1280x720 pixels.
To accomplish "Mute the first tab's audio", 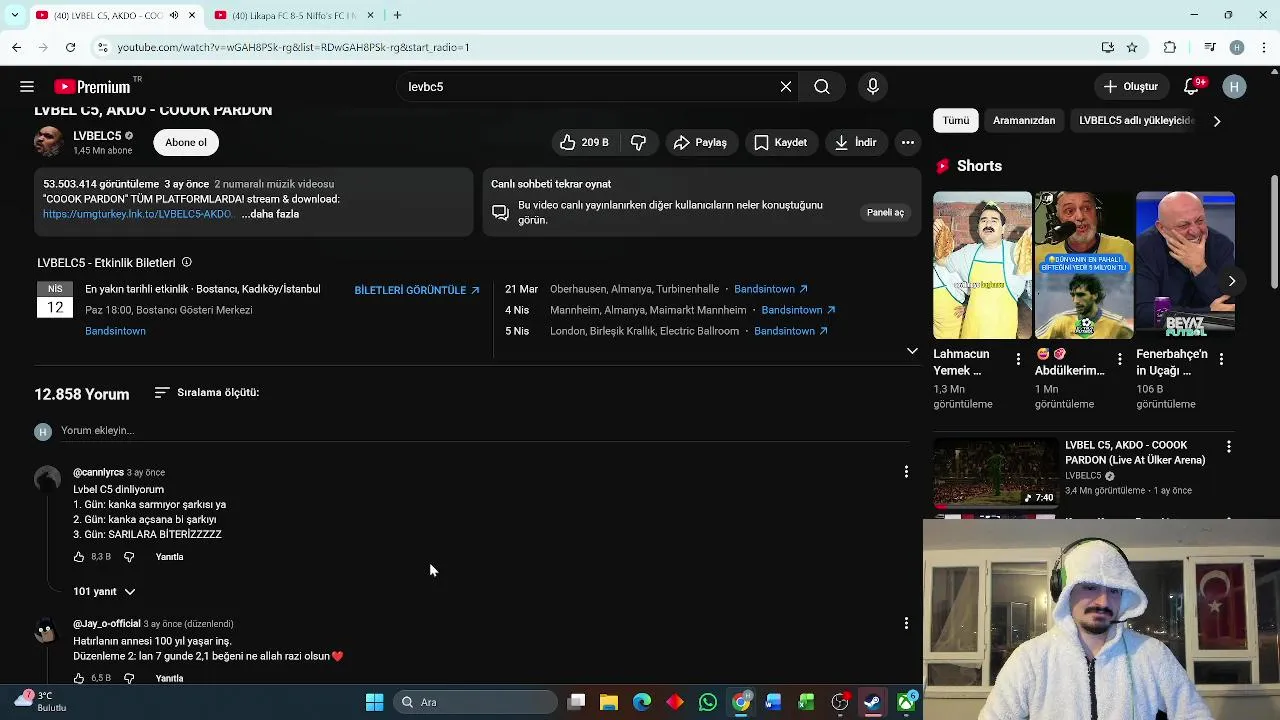I will click(x=174, y=15).
